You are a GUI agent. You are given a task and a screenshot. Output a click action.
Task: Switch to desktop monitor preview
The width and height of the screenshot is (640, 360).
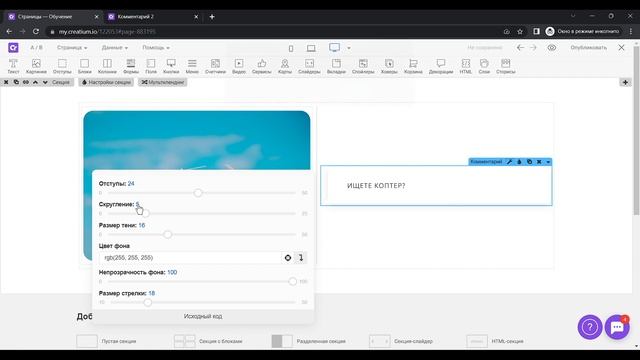334,48
